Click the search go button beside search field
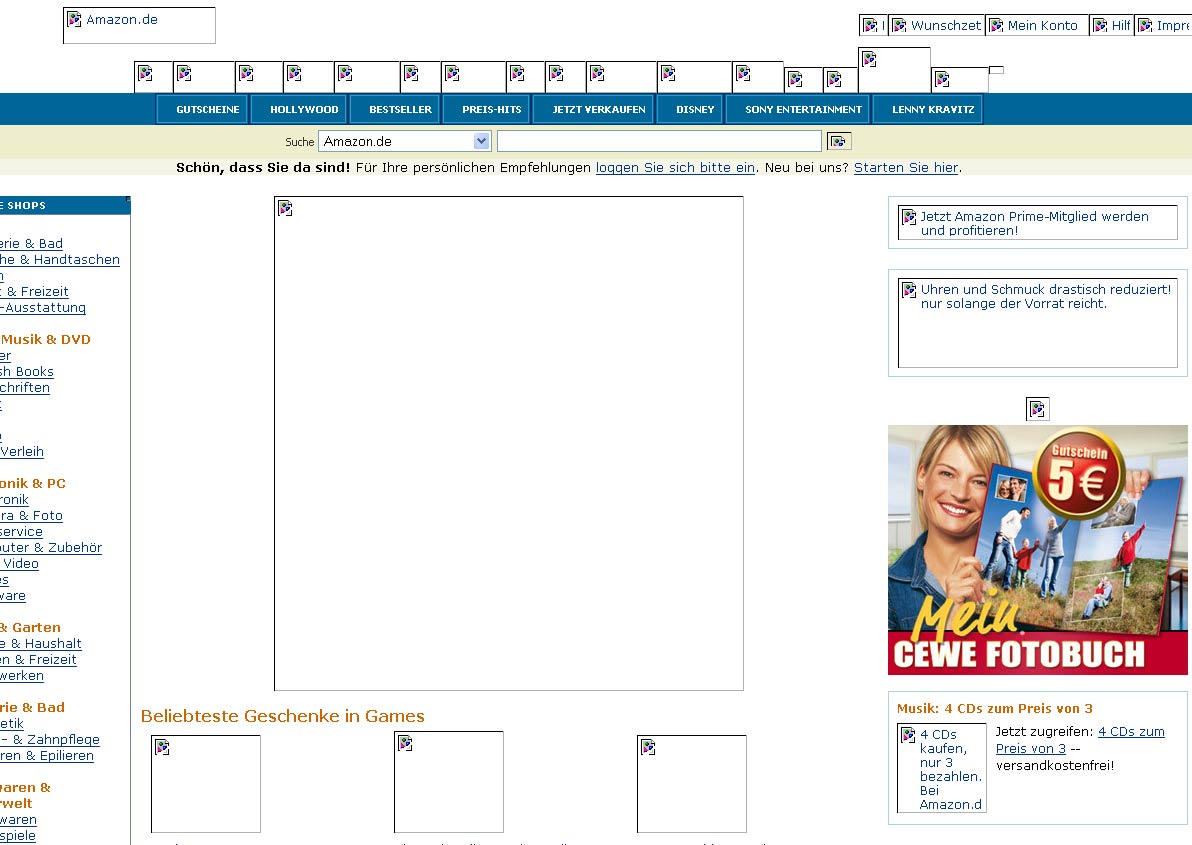 (839, 141)
